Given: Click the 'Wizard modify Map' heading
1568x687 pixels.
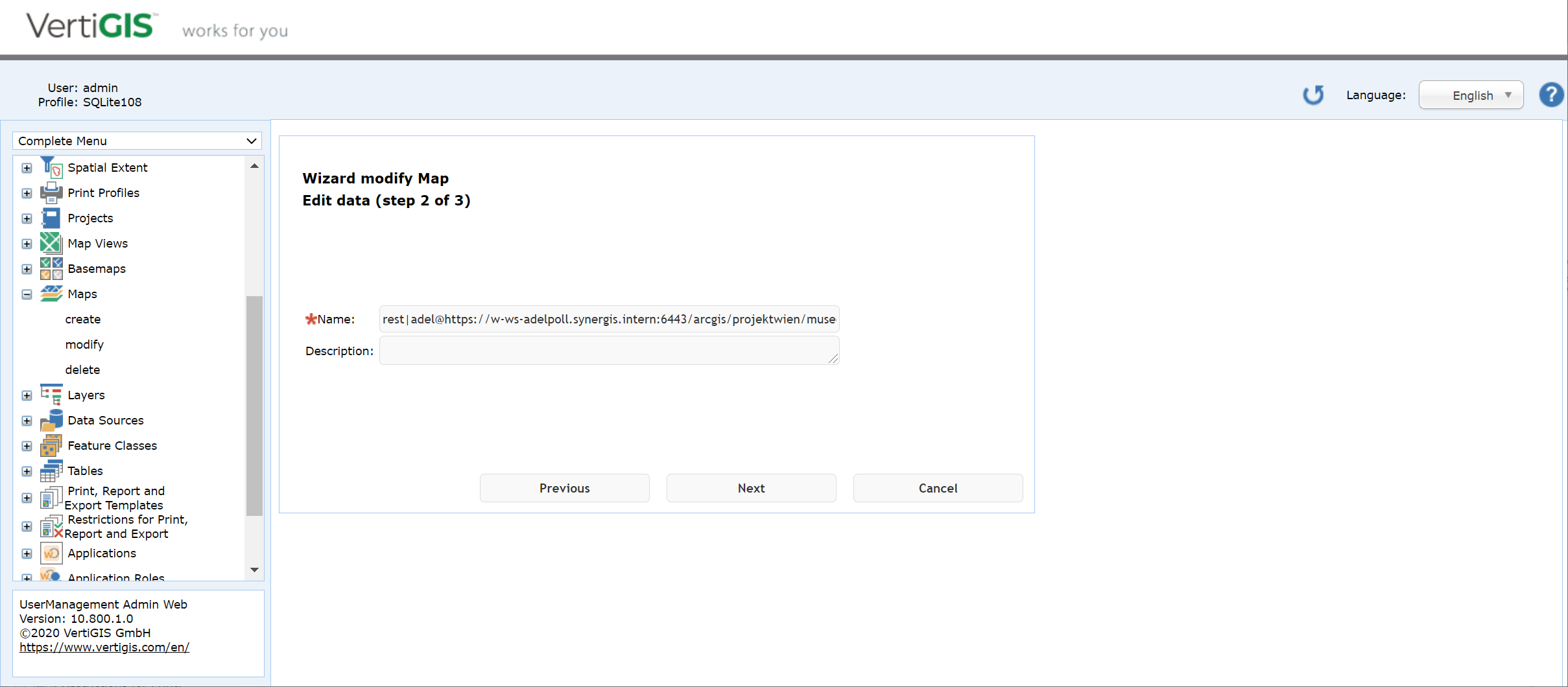Looking at the screenshot, I should (375, 178).
